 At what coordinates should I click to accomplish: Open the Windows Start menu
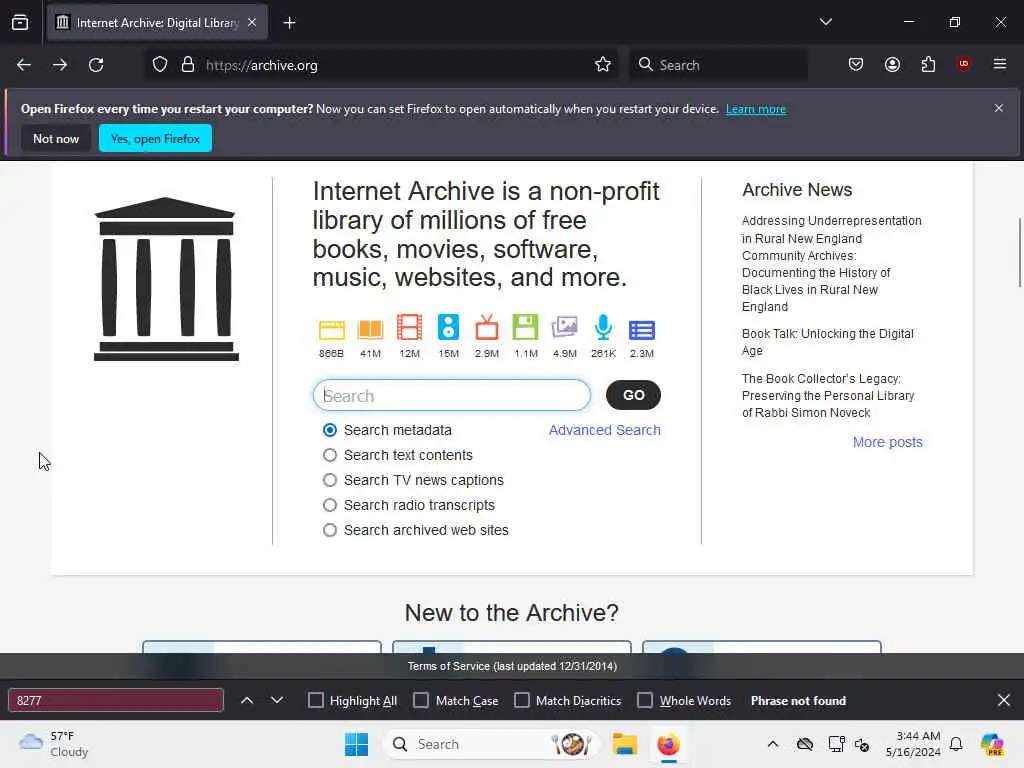(x=357, y=744)
